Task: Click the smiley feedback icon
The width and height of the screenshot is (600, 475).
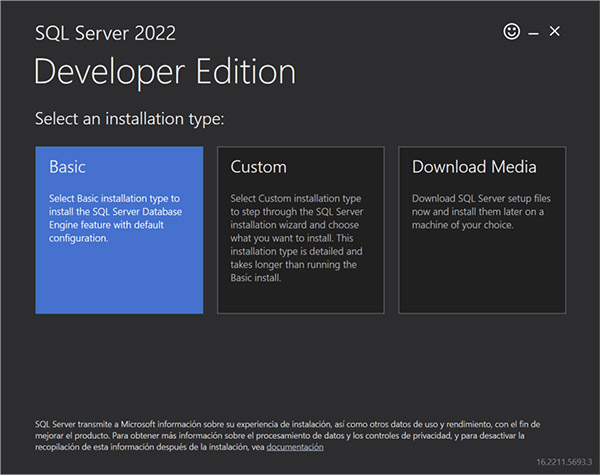Action: pos(512,31)
